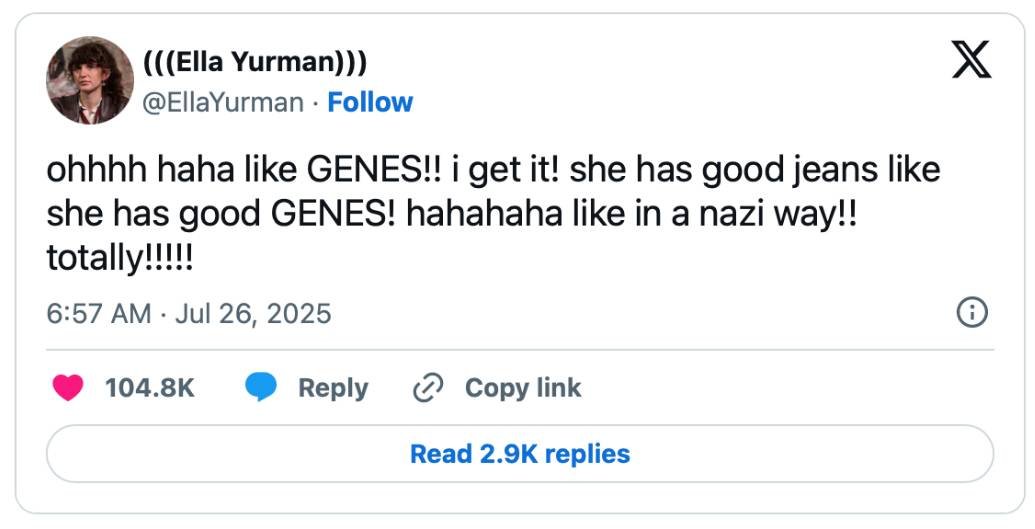Image resolution: width=1035 pixels, height=529 pixels.
Task: Click the 6:57 AM time in the timestamp
Action: pyautogui.click(x=98, y=314)
